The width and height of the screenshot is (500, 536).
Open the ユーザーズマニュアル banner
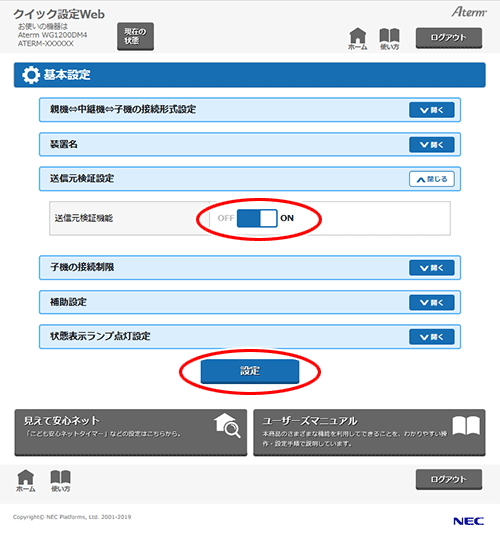(x=369, y=432)
